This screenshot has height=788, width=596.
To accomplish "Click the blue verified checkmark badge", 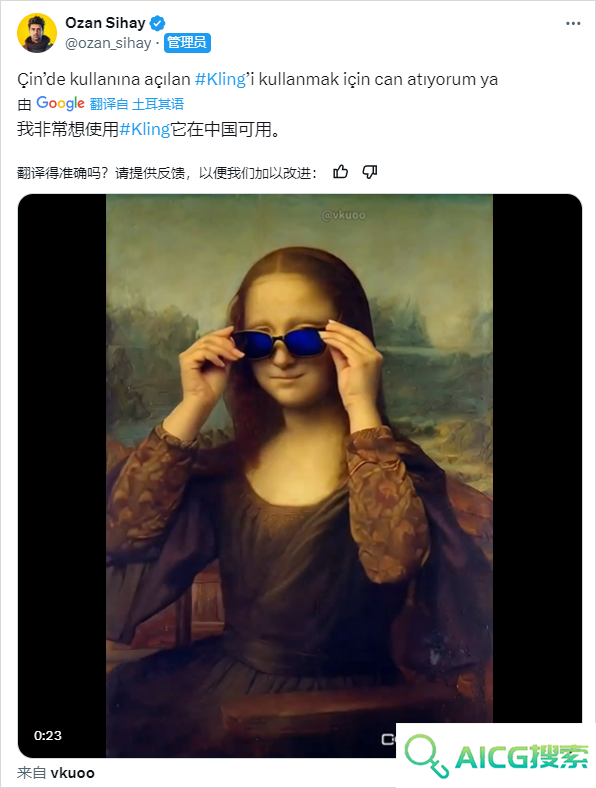I will coord(157,23).
